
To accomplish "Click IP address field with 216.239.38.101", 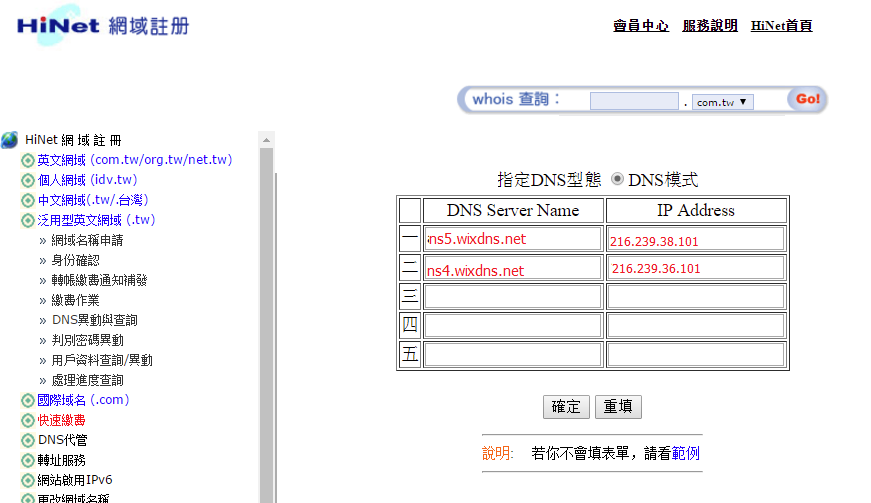I will tap(695, 239).
